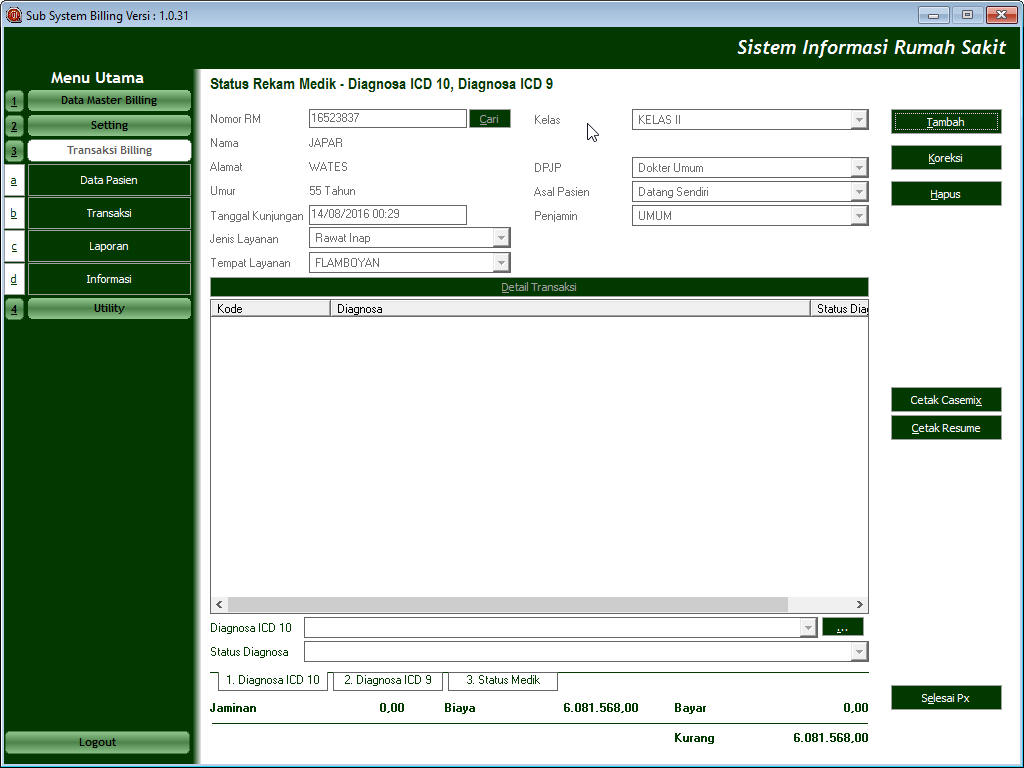Click the horizontal scrollbar thumb
This screenshot has width=1024, height=768.
(507, 604)
